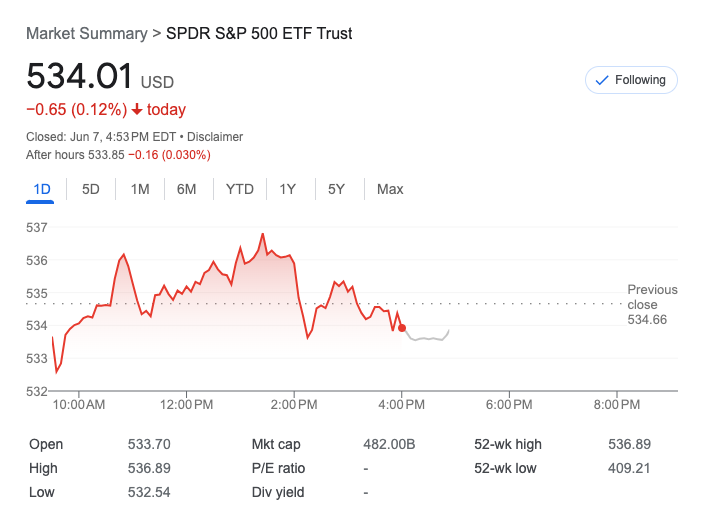Image resolution: width=708 pixels, height=514 pixels.
Task: Click the chart peak near 1:30 PM
Action: tap(263, 234)
